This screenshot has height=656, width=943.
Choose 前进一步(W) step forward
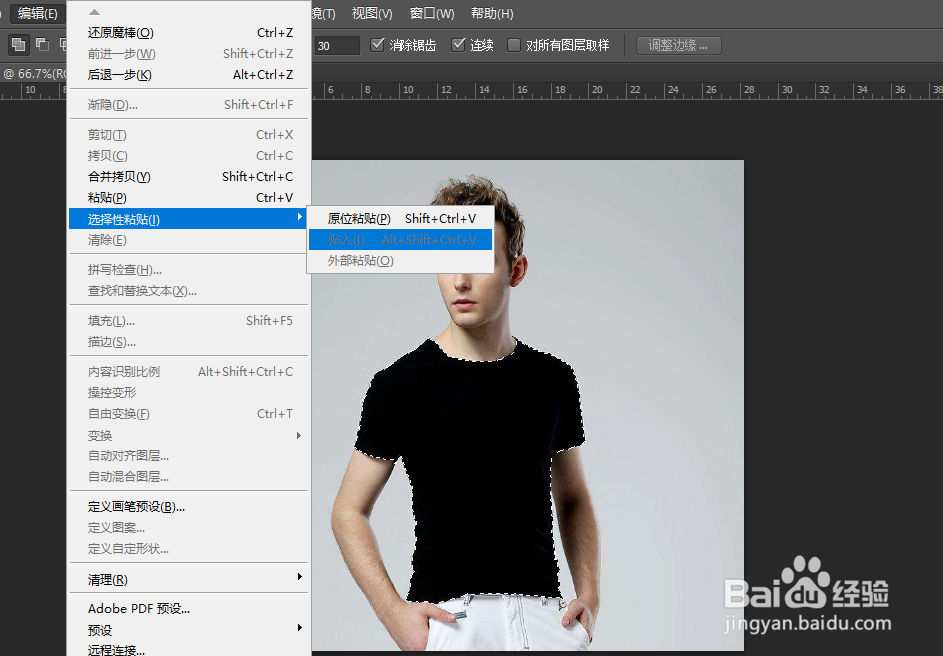click(x=189, y=54)
